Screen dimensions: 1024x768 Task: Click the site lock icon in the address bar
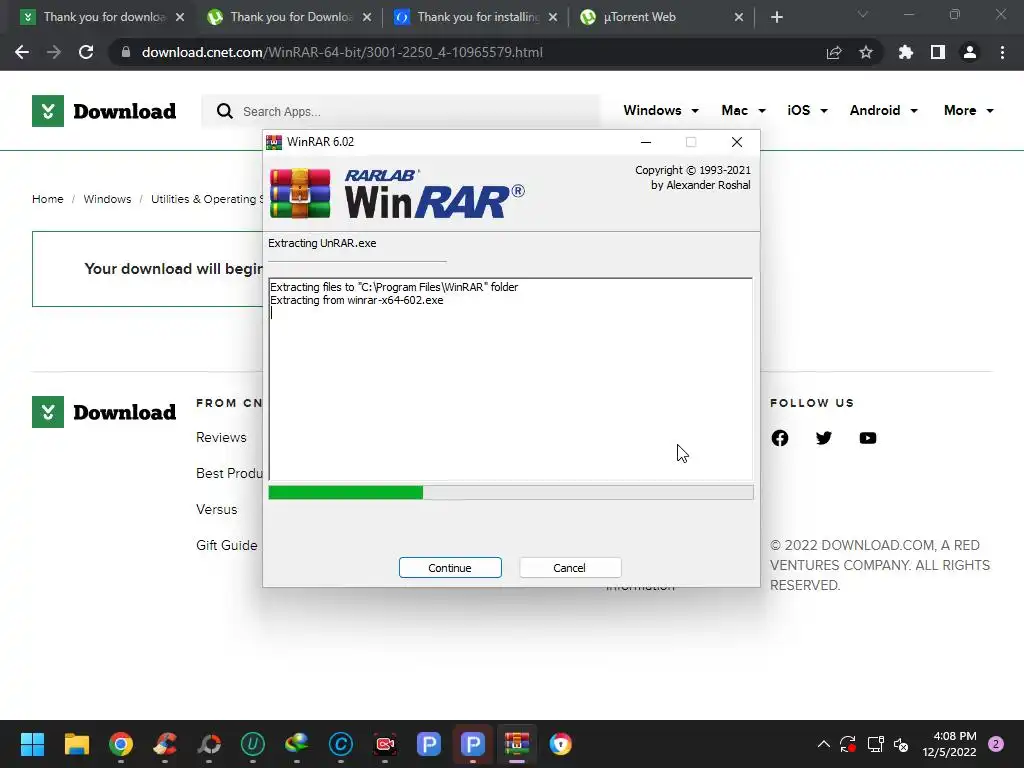126,52
